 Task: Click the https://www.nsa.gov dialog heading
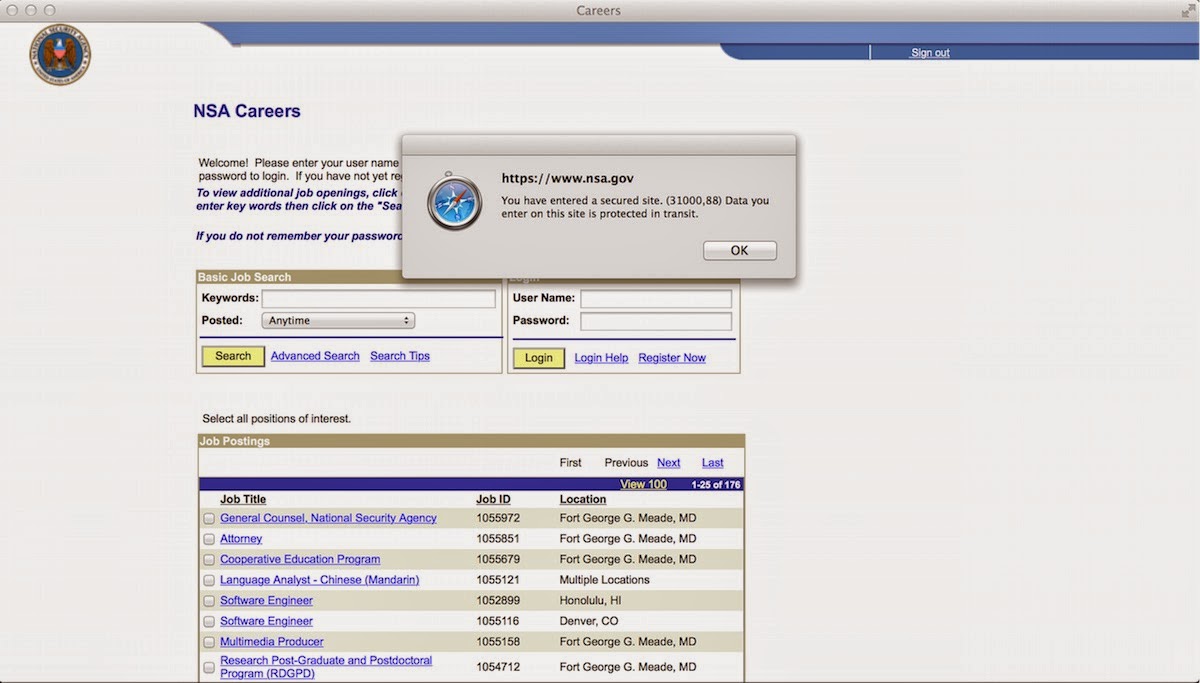click(567, 178)
